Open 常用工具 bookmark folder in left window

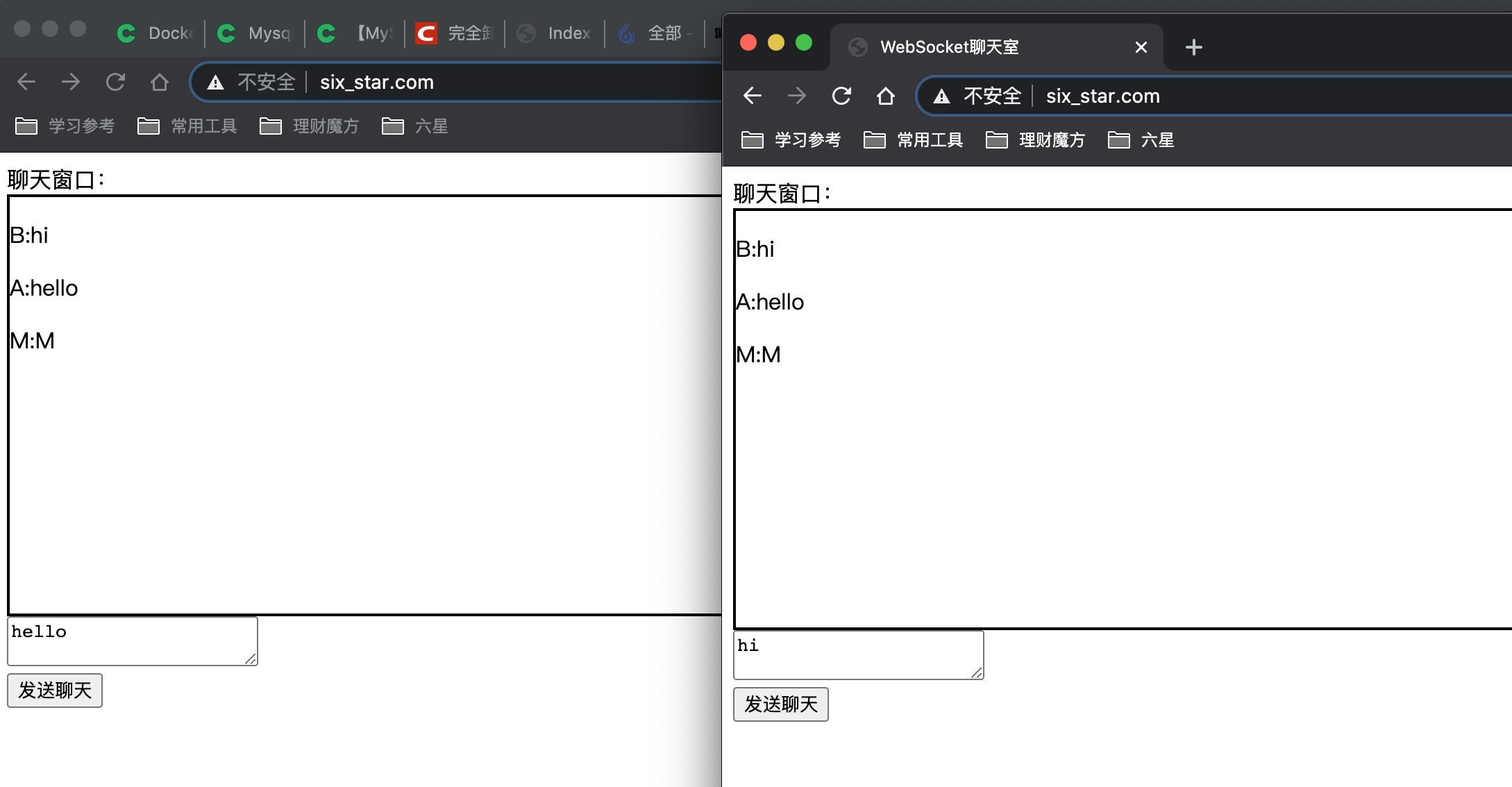pyautogui.click(x=187, y=126)
